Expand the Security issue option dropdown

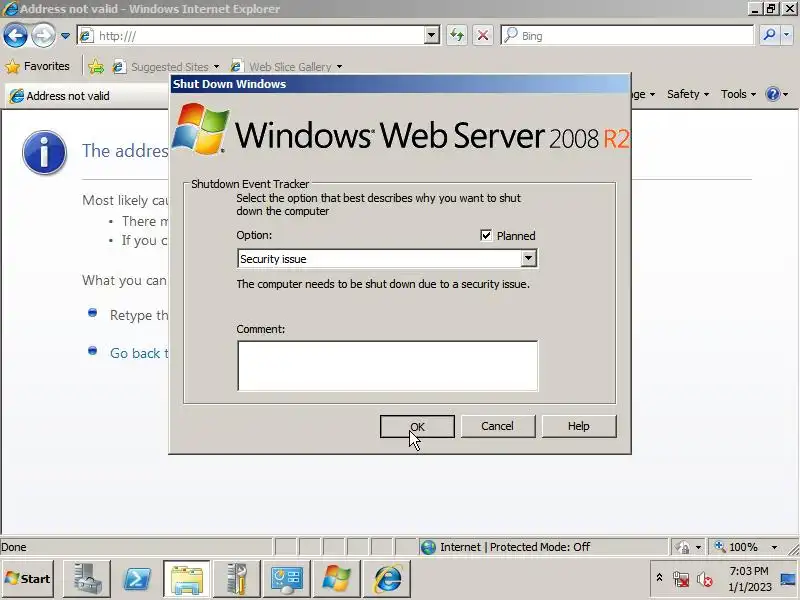click(x=529, y=259)
